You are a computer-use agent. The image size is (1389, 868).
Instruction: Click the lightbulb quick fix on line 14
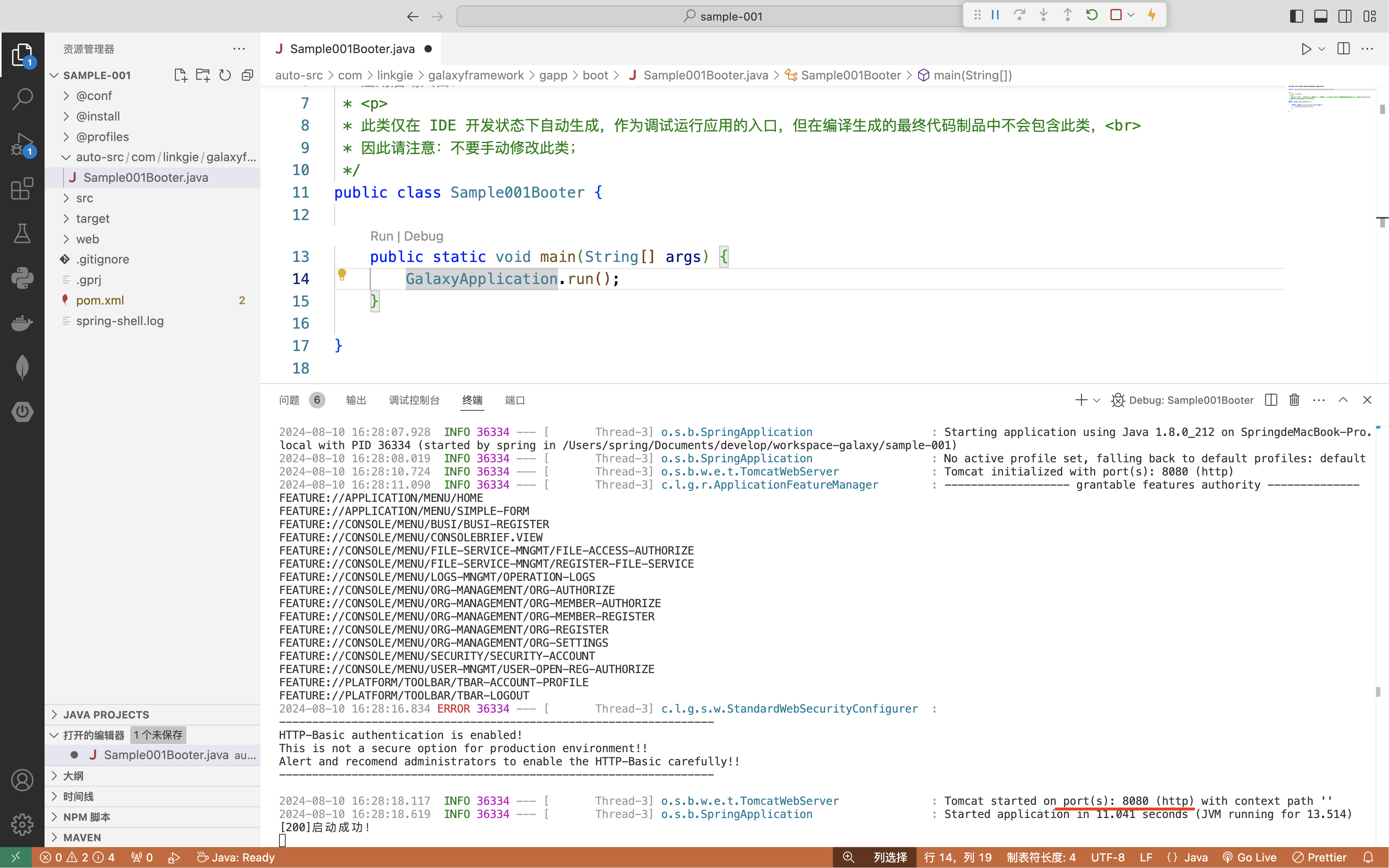click(x=341, y=275)
